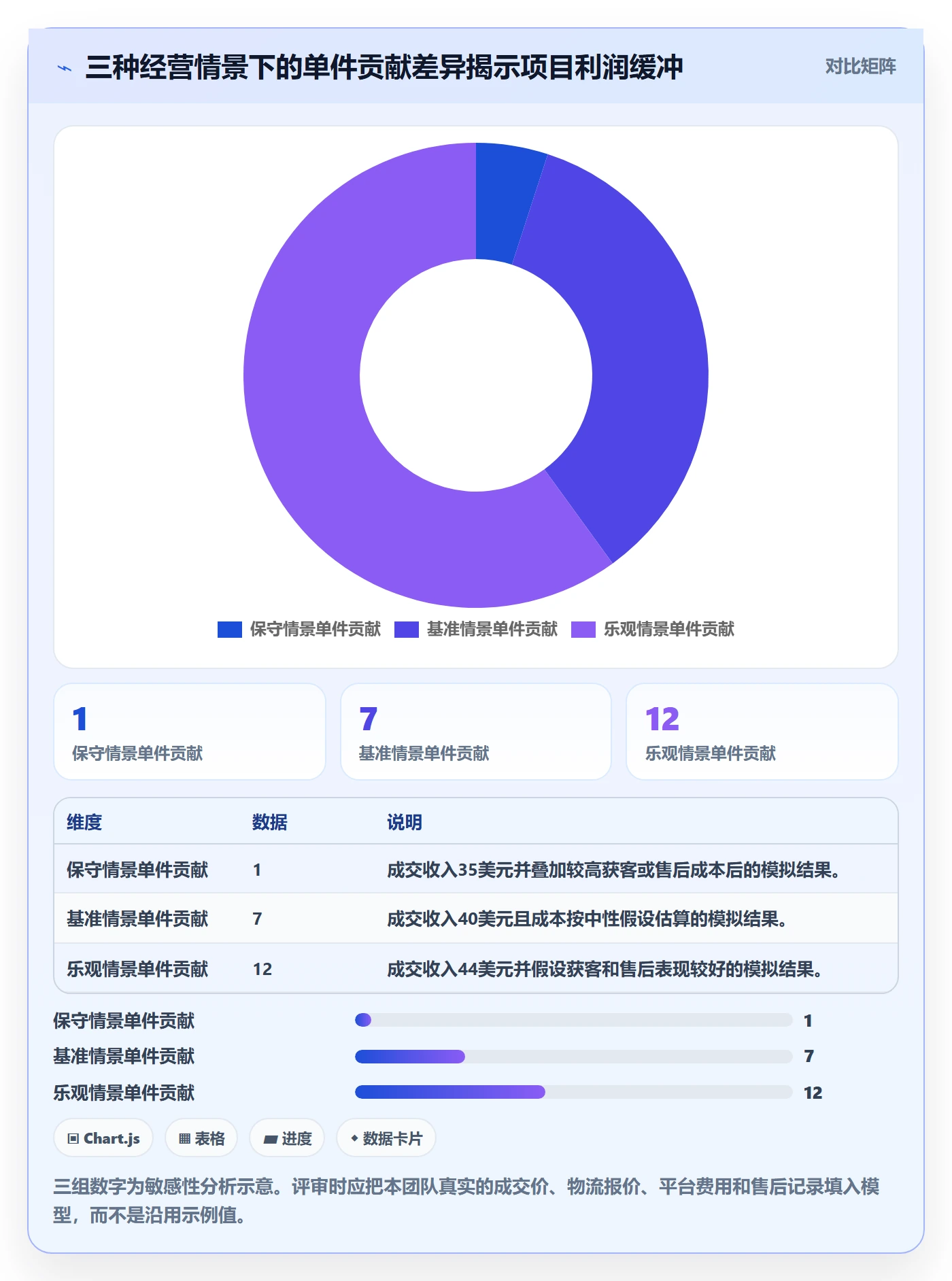Click the progress bar for 保守情景单件贡献

(x=574, y=1020)
